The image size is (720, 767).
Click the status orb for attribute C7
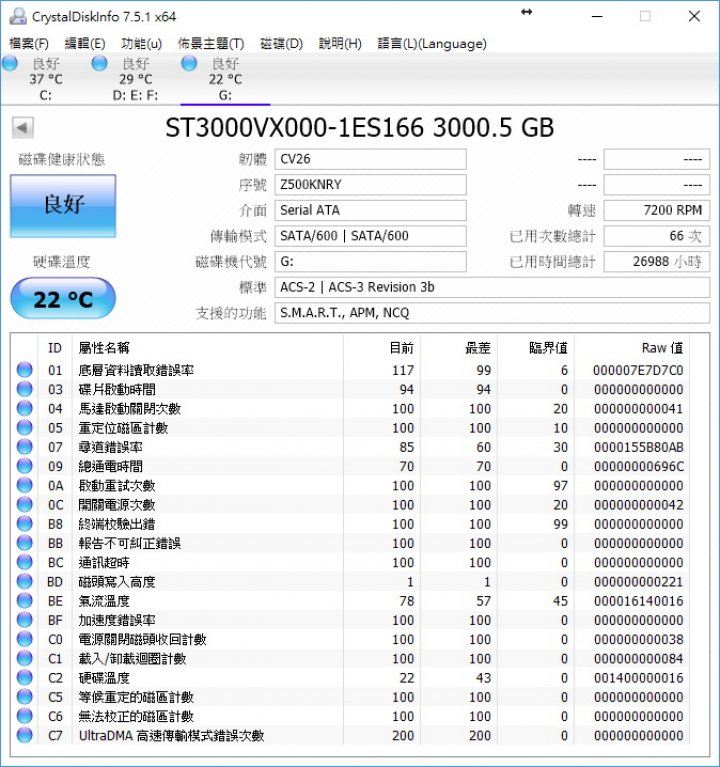point(24,735)
